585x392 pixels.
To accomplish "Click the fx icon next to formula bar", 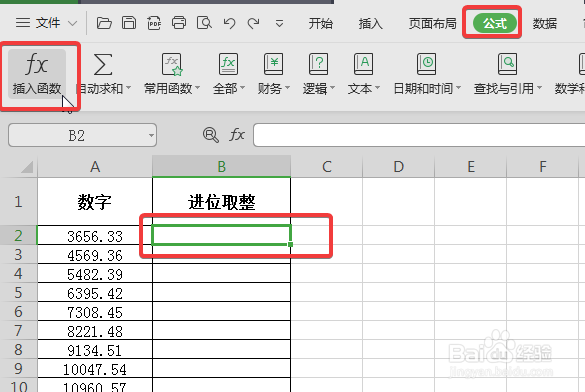I will click(237, 135).
